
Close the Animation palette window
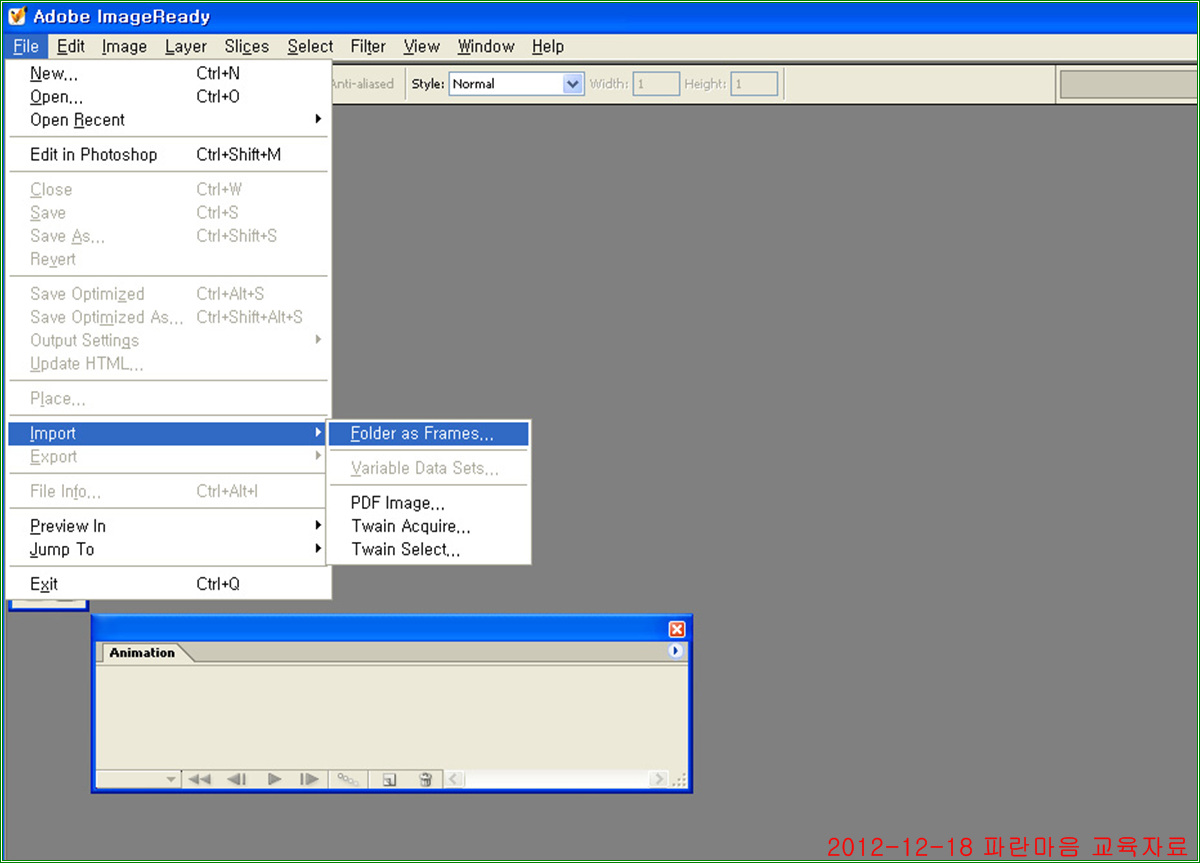point(677,629)
